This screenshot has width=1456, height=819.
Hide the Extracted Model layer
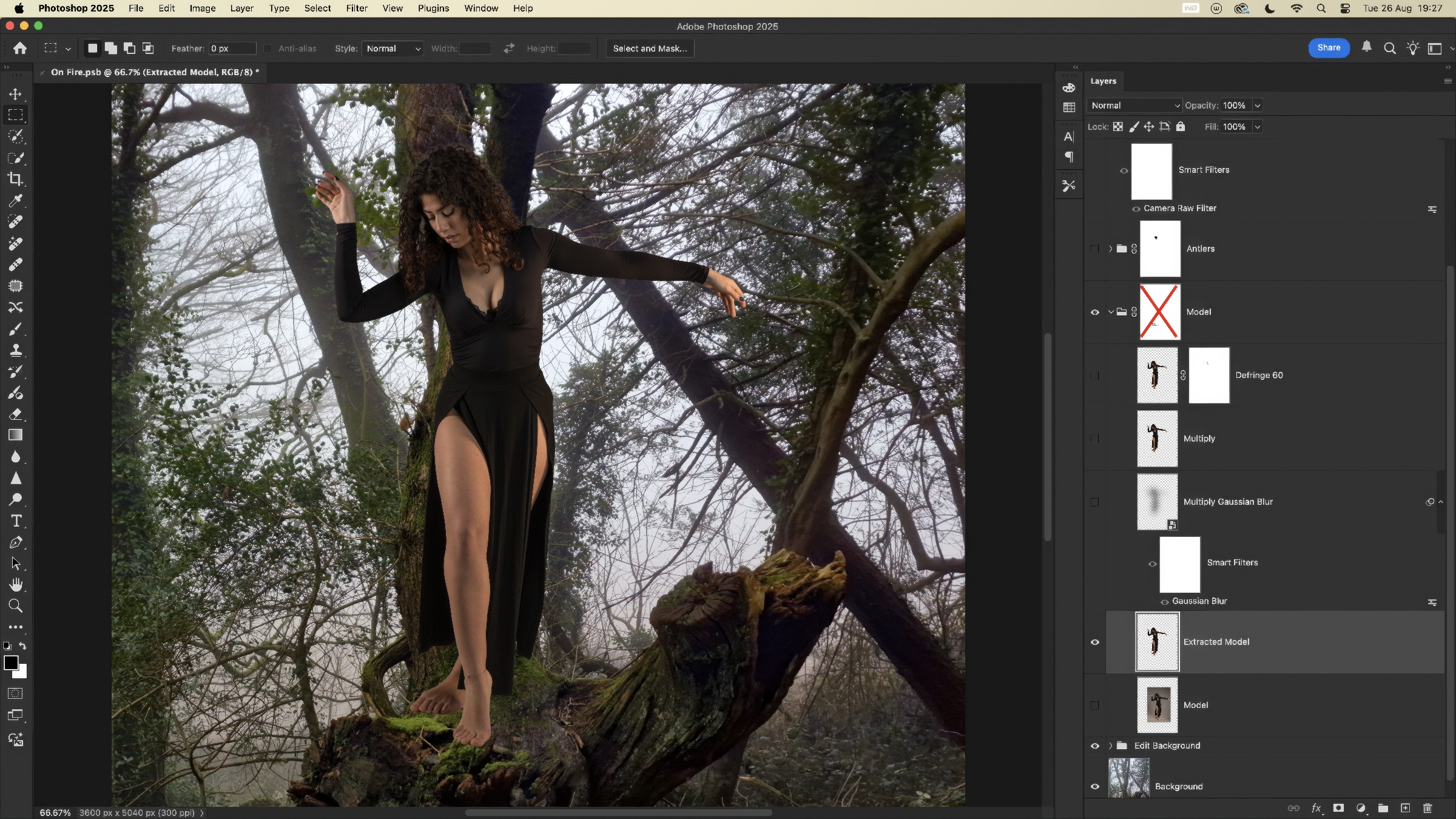point(1095,642)
